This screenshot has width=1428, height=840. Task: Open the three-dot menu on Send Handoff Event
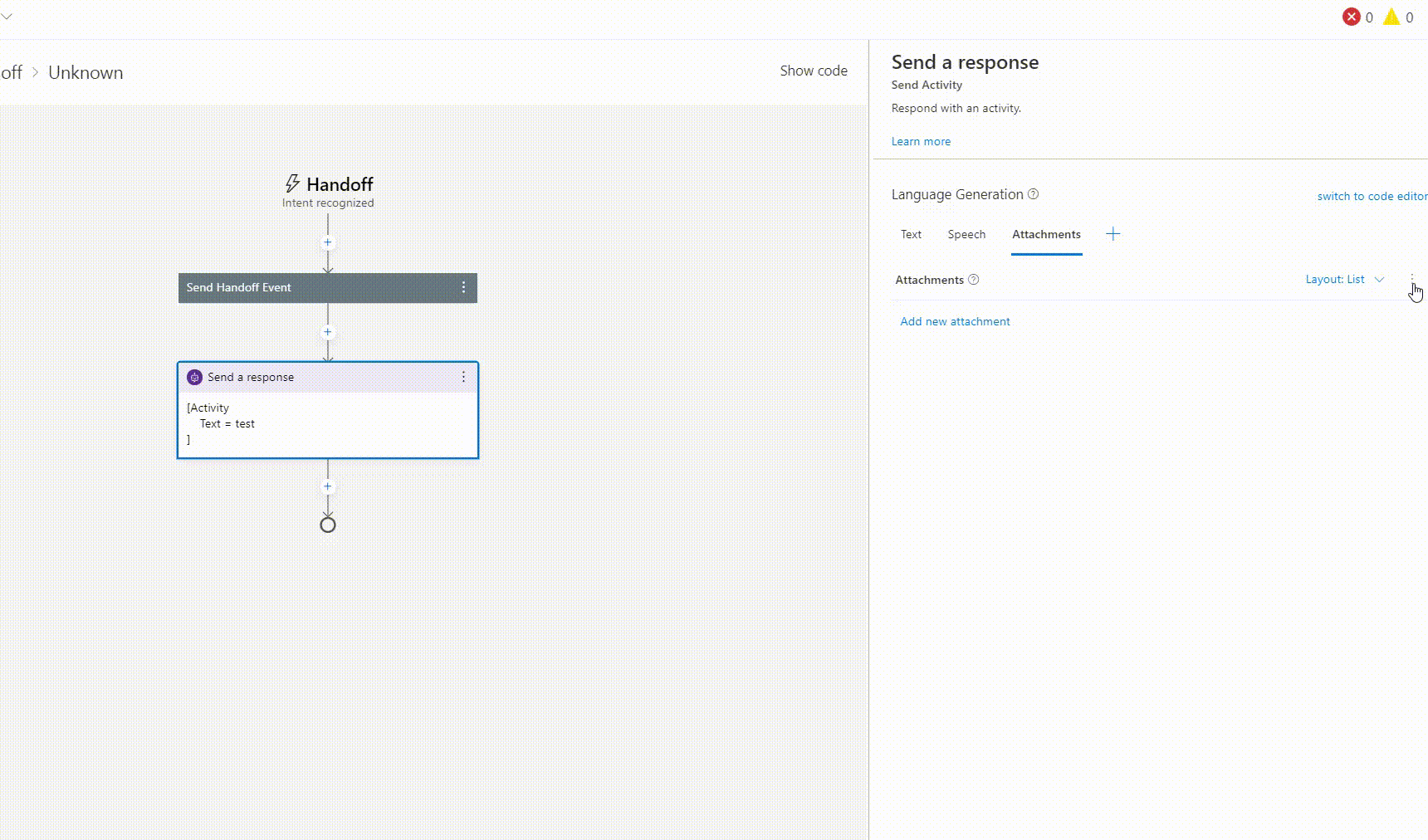point(463,287)
